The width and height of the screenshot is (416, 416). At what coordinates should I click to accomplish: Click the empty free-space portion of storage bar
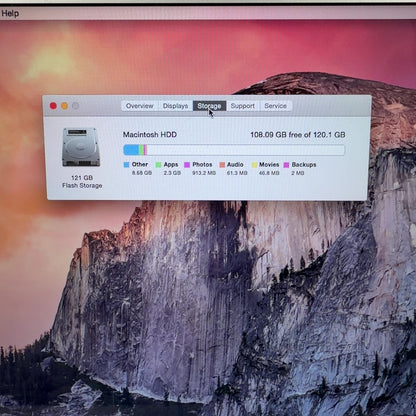click(x=246, y=150)
